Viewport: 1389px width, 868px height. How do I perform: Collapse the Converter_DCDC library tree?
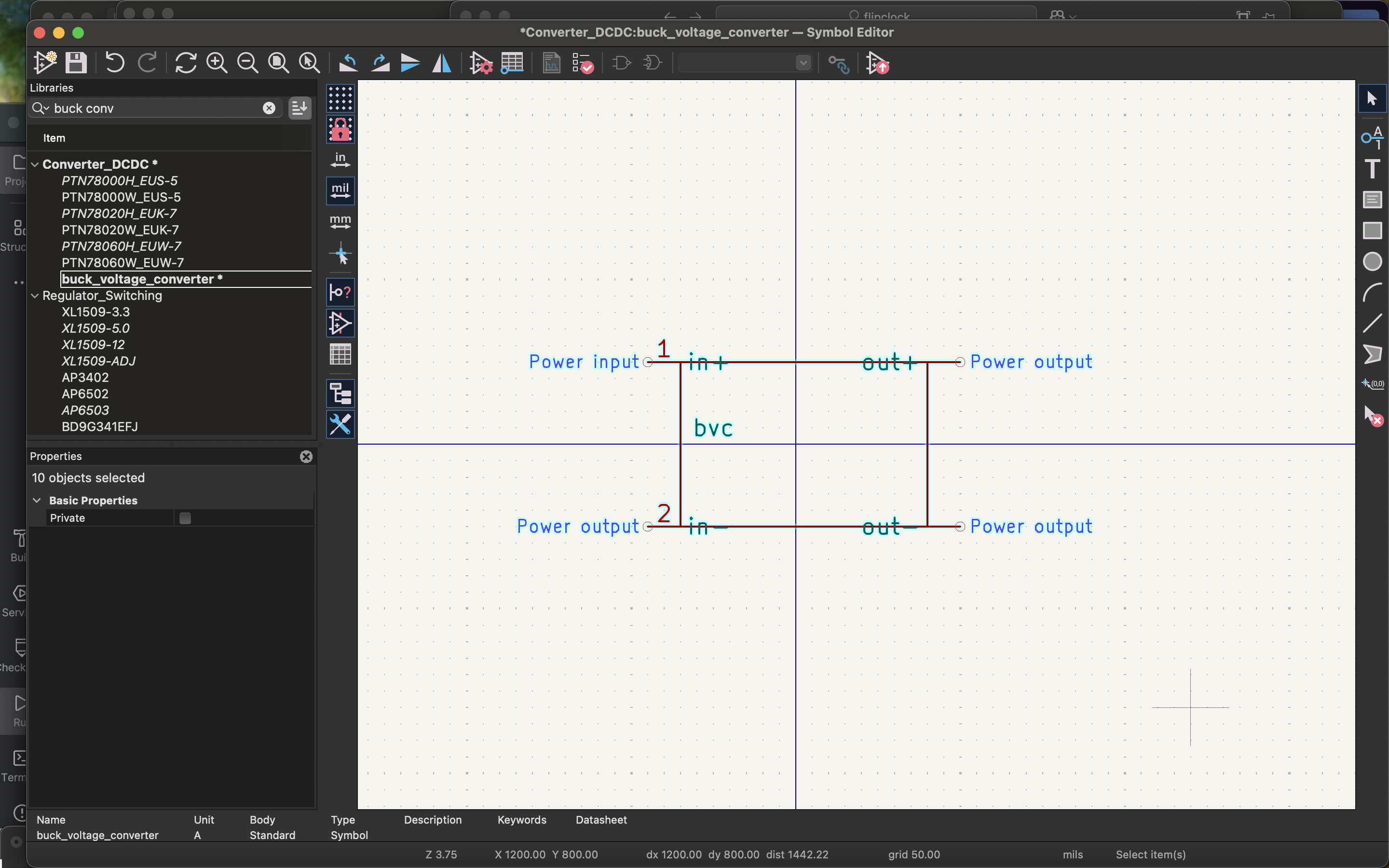pyautogui.click(x=35, y=165)
